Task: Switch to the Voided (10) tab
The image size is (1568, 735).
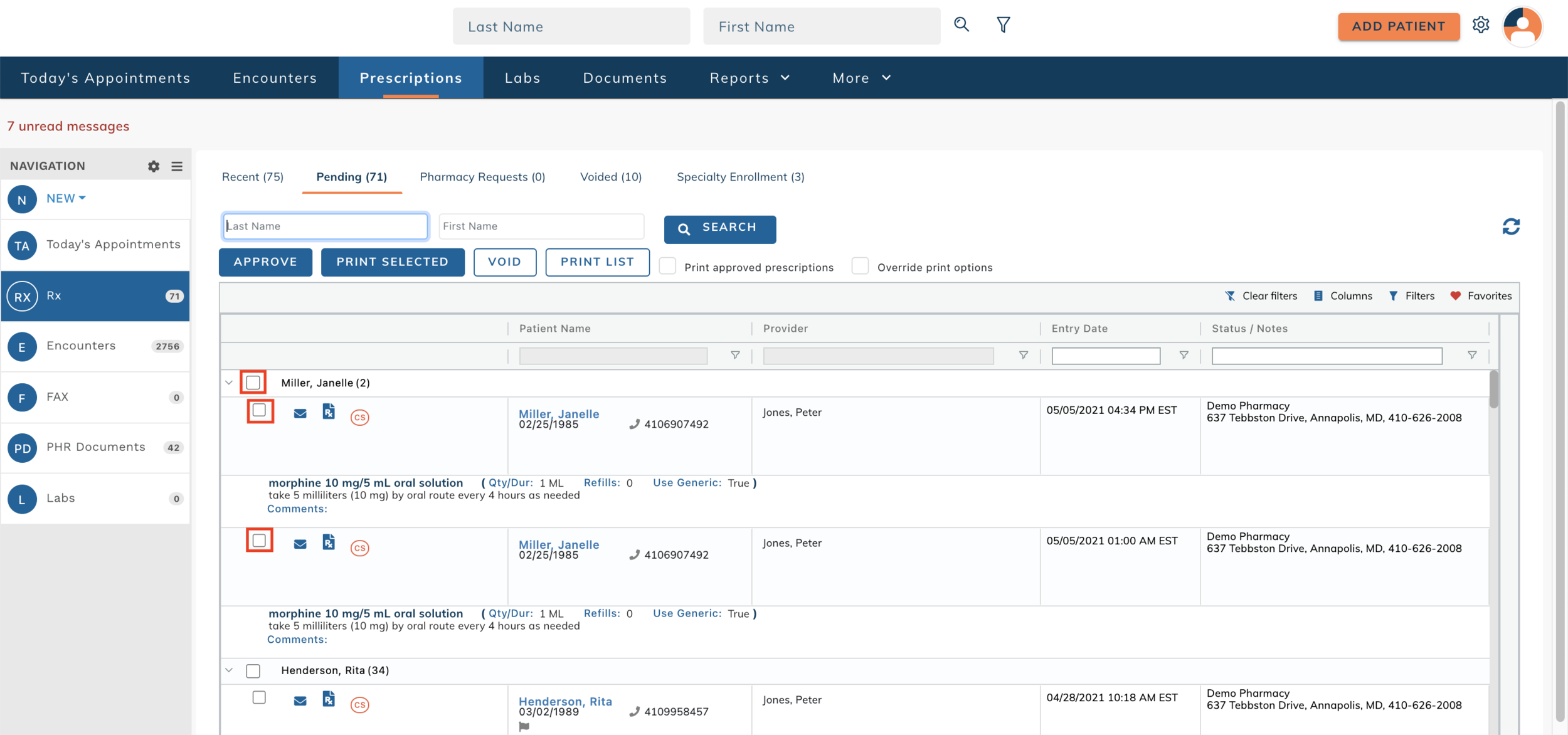Action: click(610, 177)
